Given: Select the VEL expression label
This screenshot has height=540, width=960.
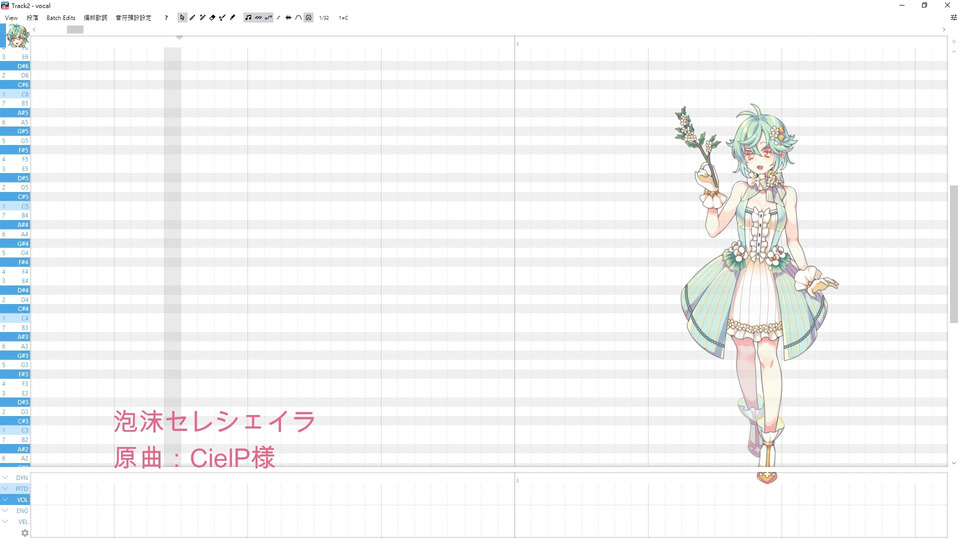Looking at the screenshot, I should pos(23,522).
